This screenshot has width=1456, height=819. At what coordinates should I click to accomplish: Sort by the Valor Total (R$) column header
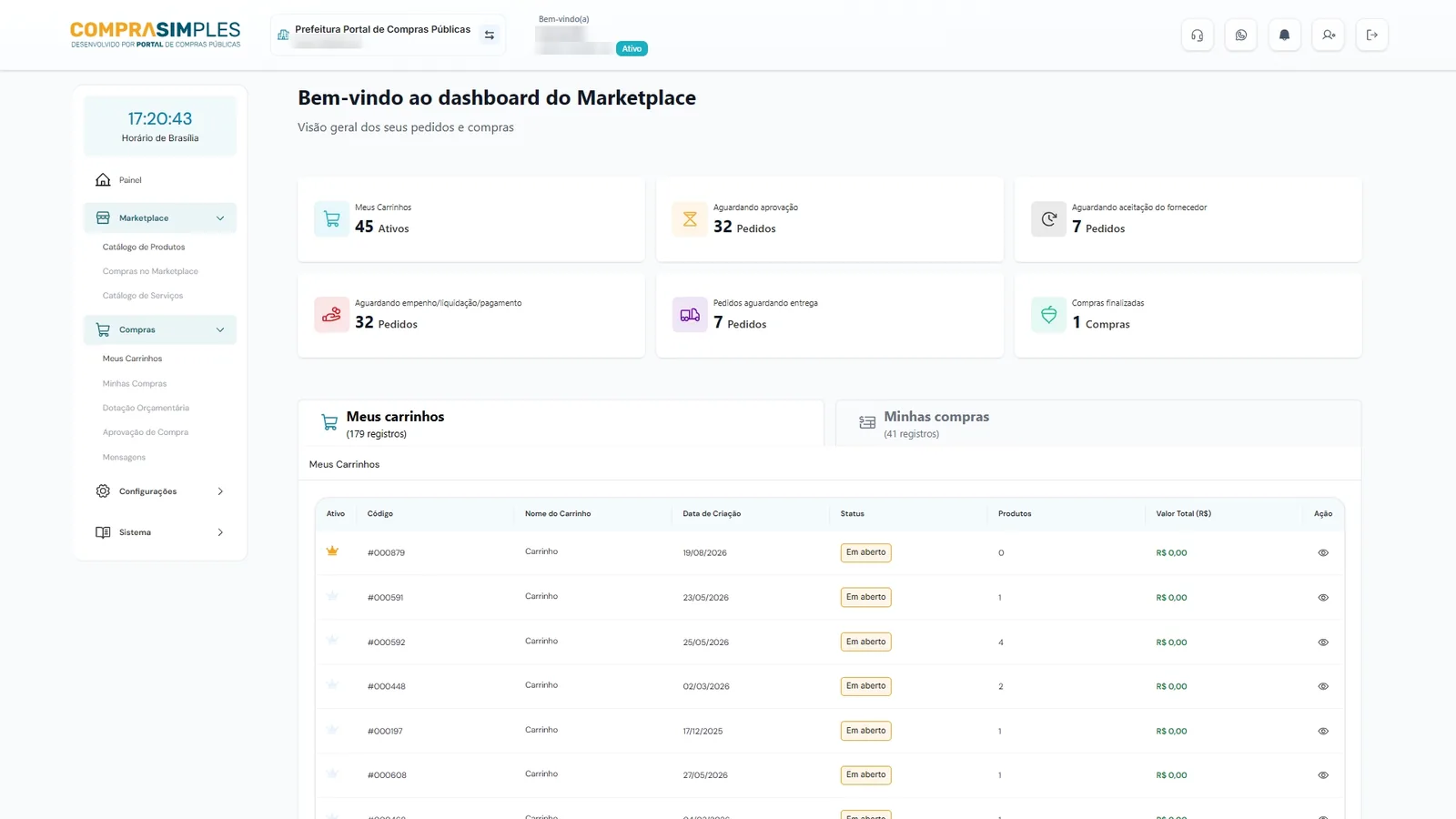[1183, 514]
